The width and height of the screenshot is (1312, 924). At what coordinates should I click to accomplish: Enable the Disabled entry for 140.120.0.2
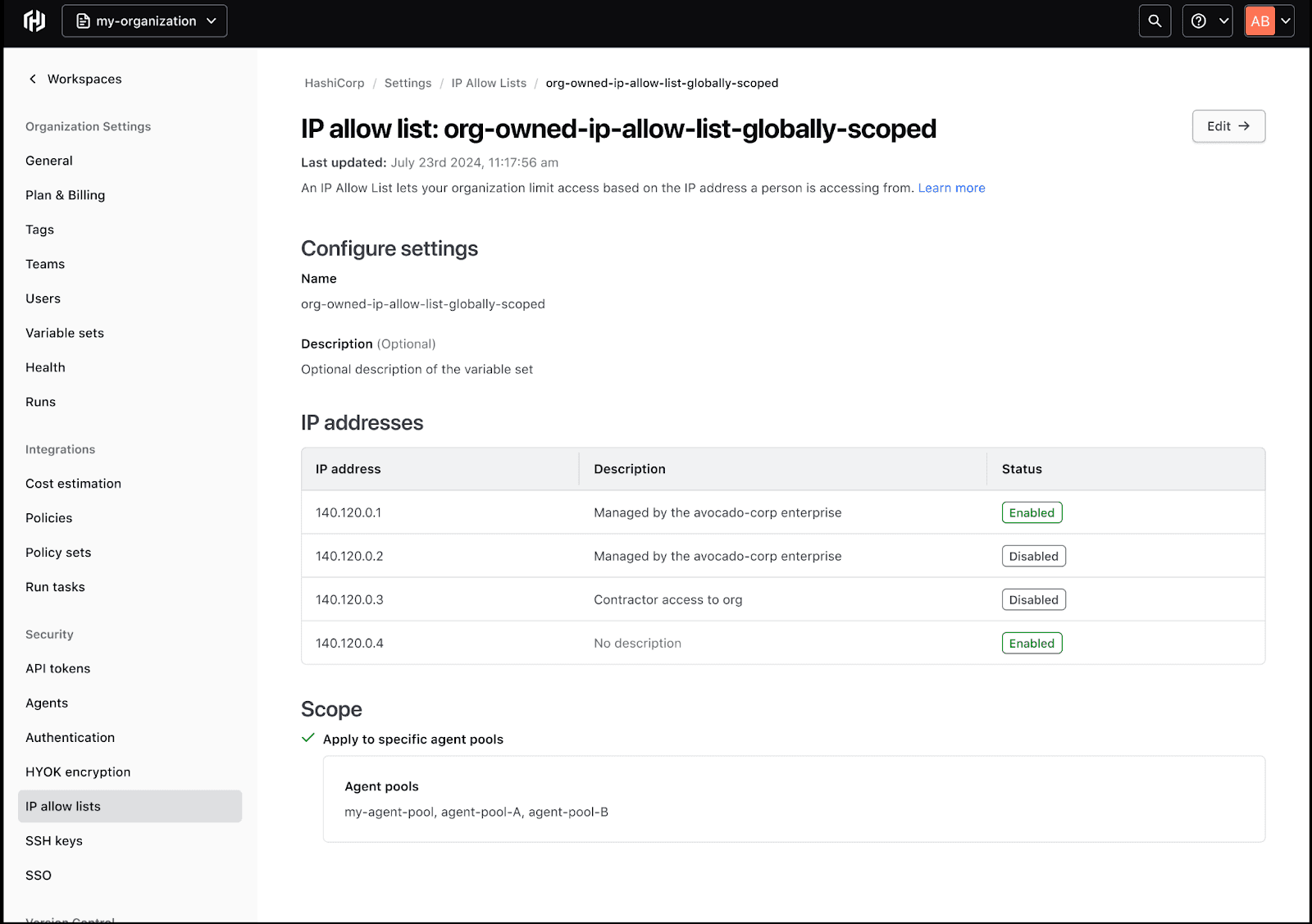pos(1033,556)
